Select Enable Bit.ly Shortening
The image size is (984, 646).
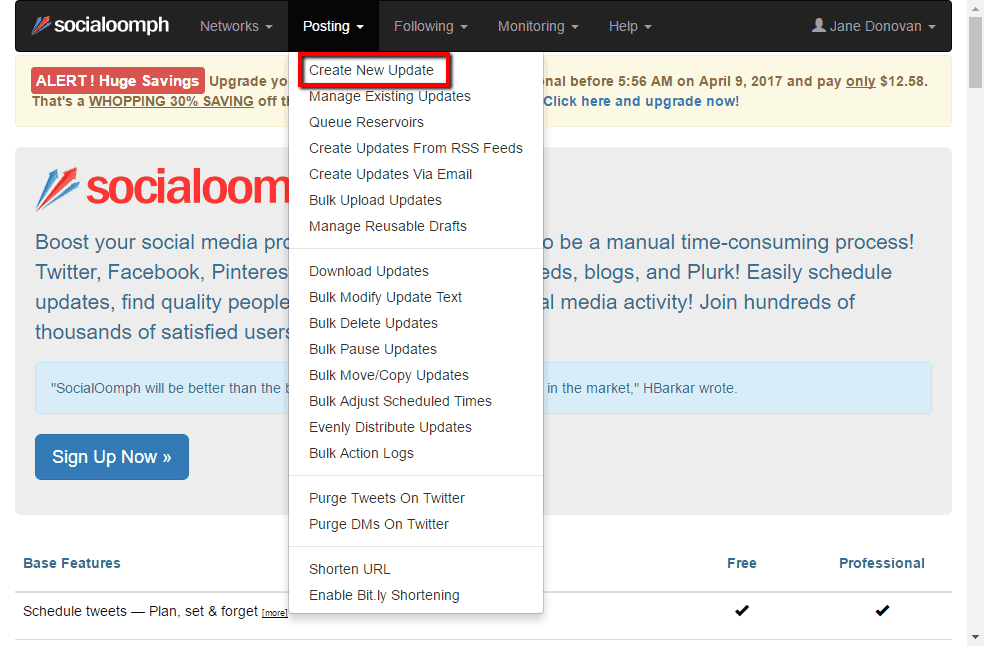coord(384,595)
